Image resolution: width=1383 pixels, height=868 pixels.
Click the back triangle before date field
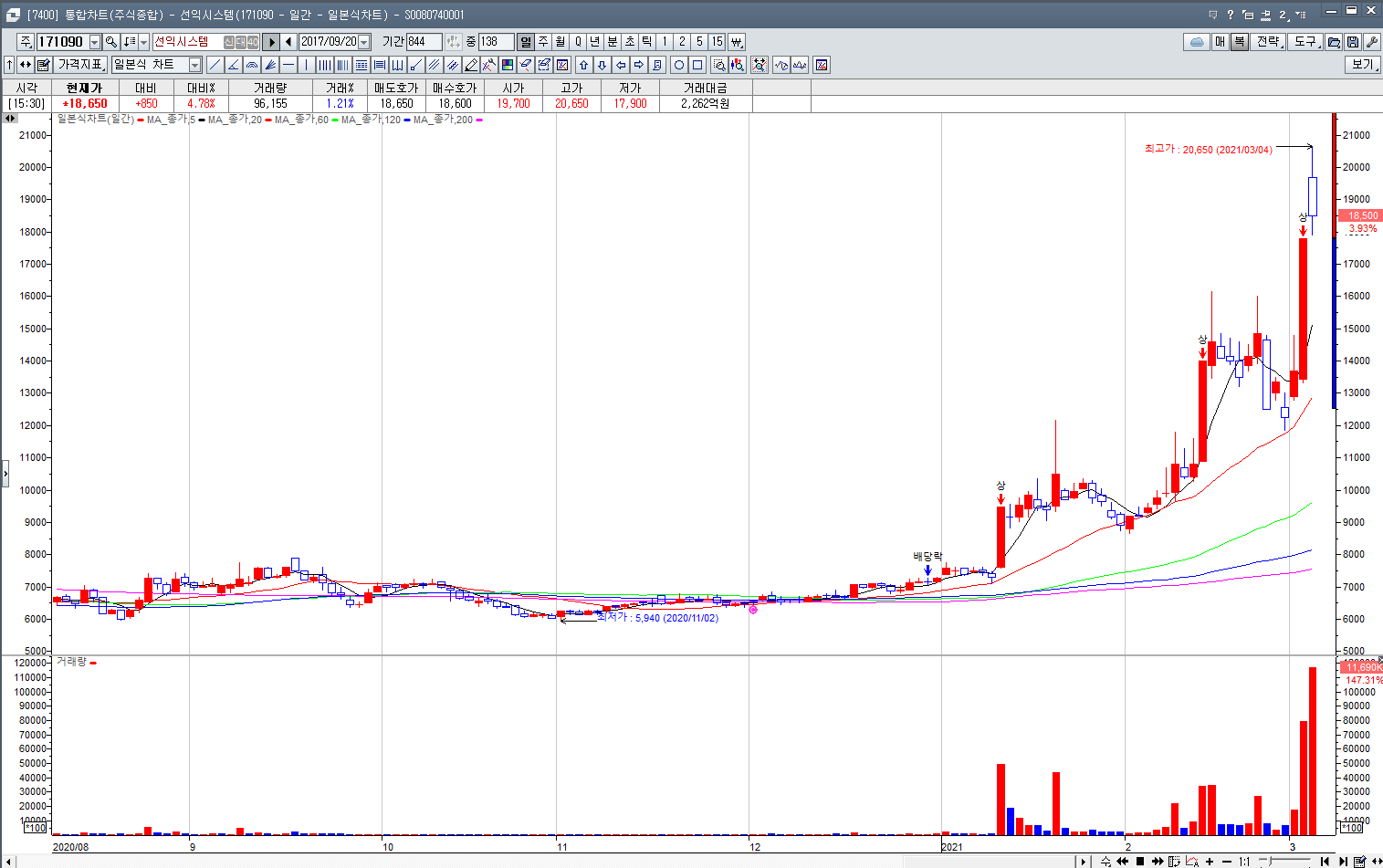tap(289, 42)
